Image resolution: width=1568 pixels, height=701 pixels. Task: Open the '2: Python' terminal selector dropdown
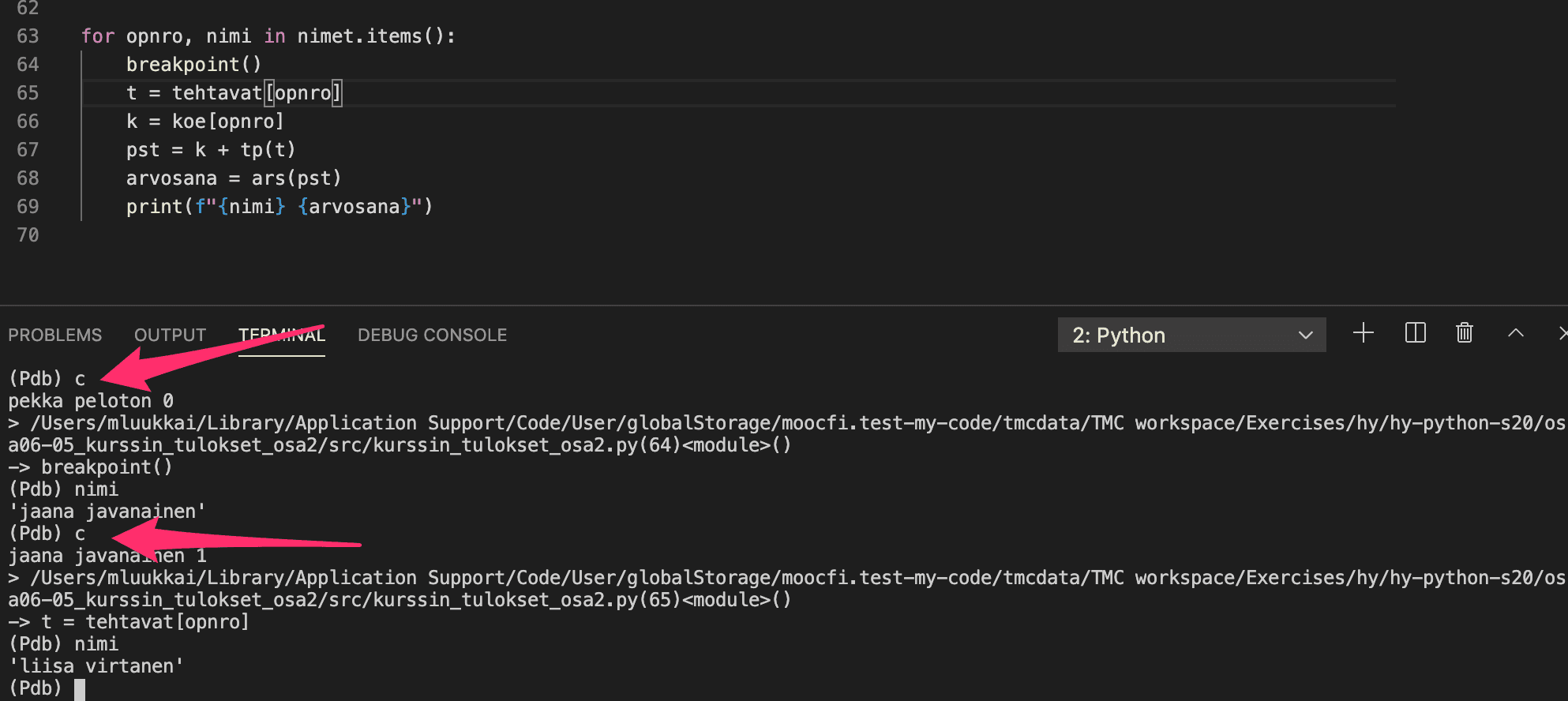[x=1191, y=336]
